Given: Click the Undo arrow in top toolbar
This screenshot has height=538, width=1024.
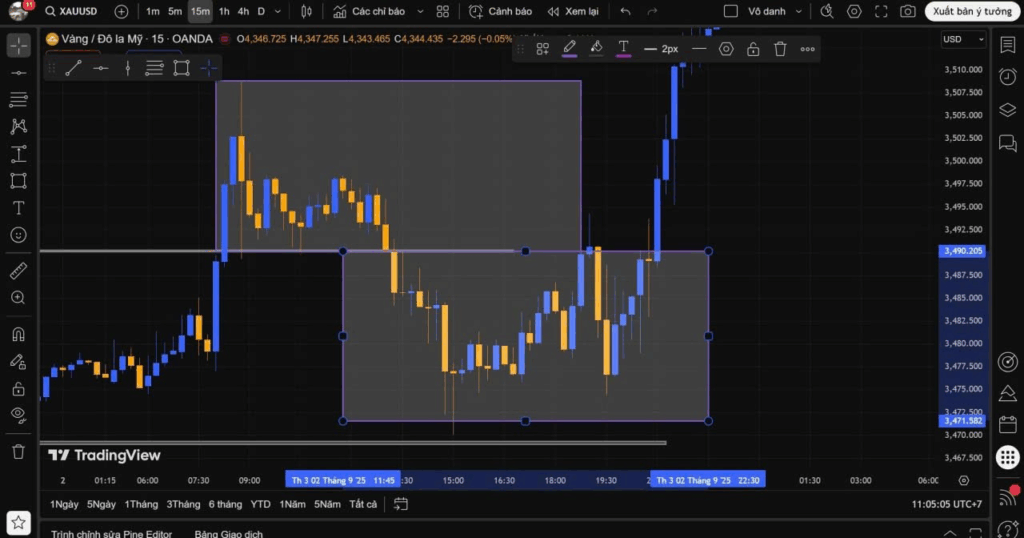Looking at the screenshot, I should 625,11.
